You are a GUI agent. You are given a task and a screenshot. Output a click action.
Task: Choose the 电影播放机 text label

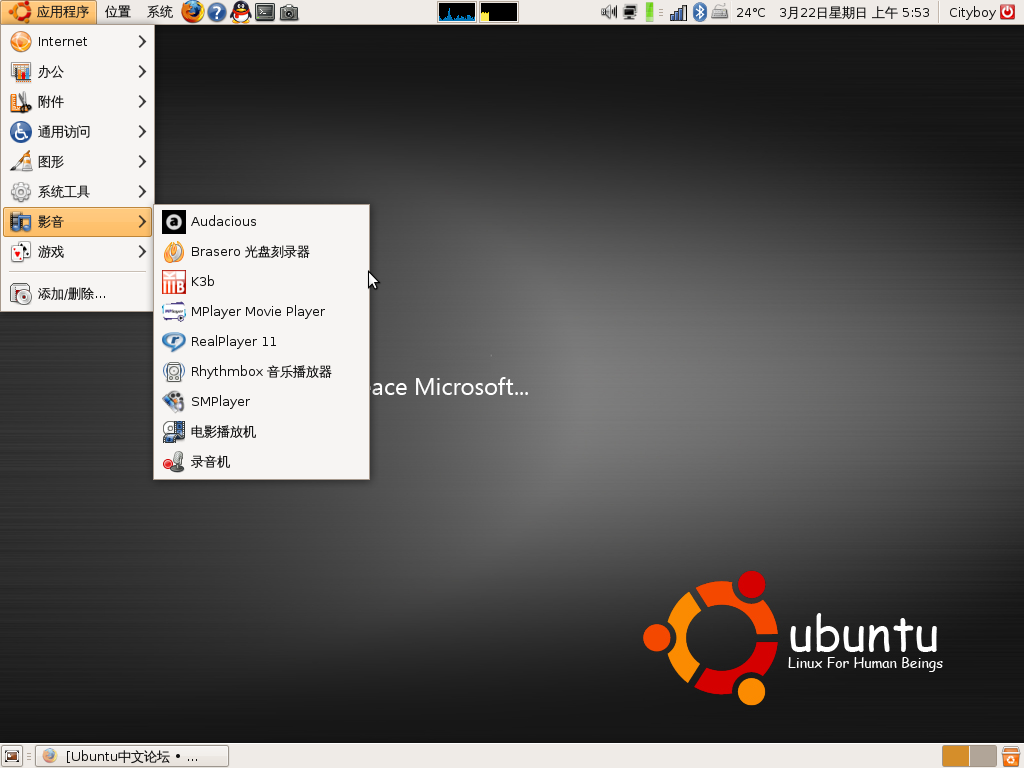pyautogui.click(x=223, y=432)
